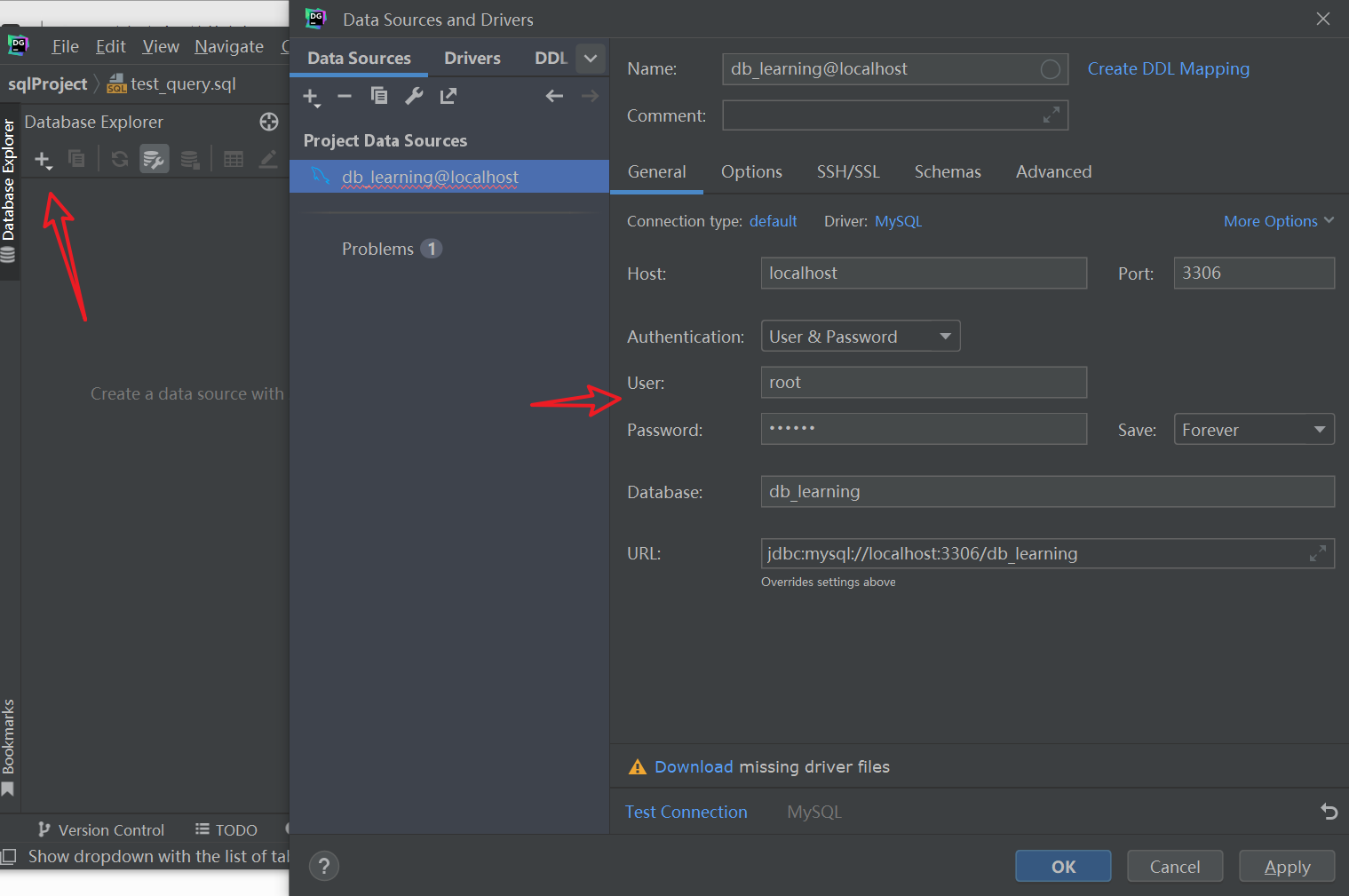The width and height of the screenshot is (1349, 896).
Task: Switch to the Drivers tab
Action: click(472, 59)
